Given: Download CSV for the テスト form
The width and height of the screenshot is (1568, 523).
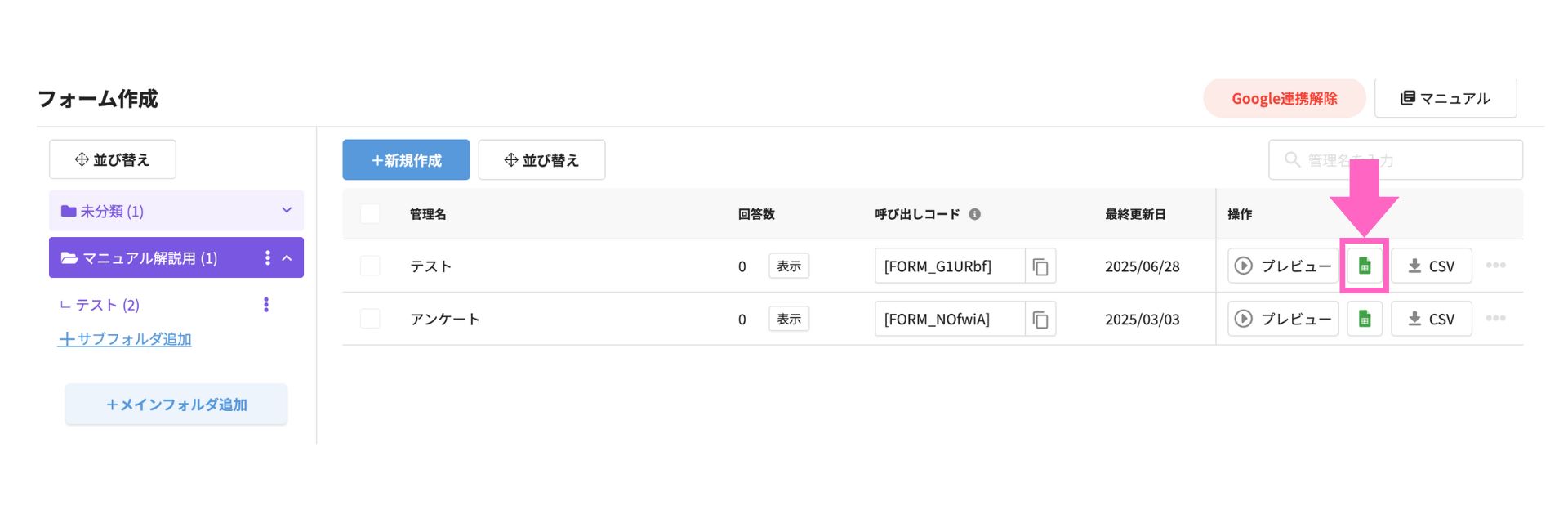Looking at the screenshot, I should 1432,266.
